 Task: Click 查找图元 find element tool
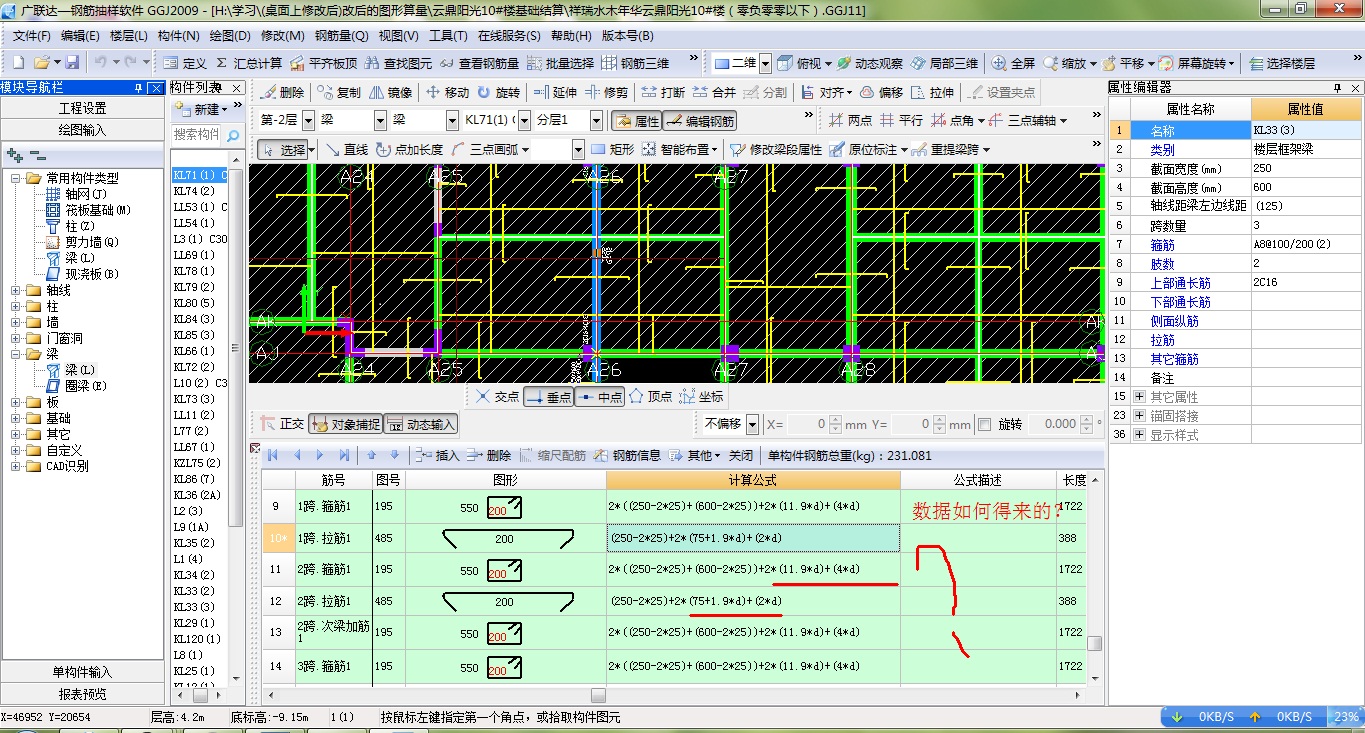pos(398,63)
